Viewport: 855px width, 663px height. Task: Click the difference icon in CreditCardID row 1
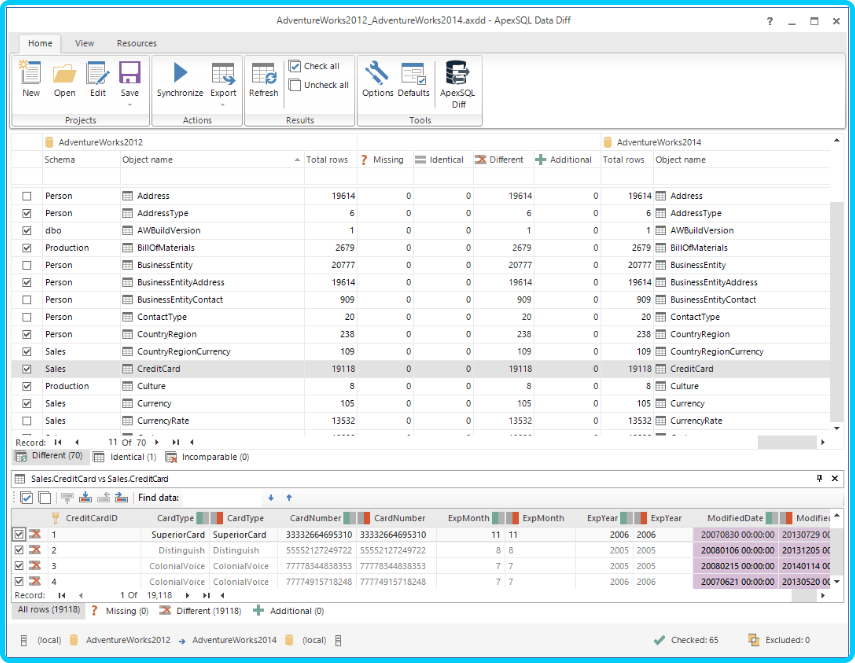click(35, 534)
